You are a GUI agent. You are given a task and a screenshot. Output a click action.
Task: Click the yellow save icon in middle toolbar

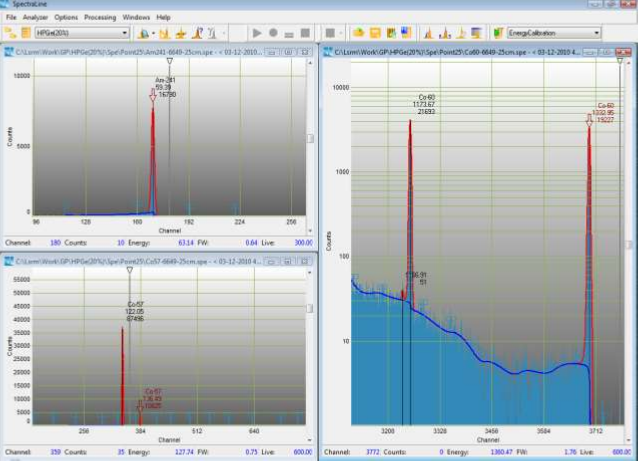[376, 33]
